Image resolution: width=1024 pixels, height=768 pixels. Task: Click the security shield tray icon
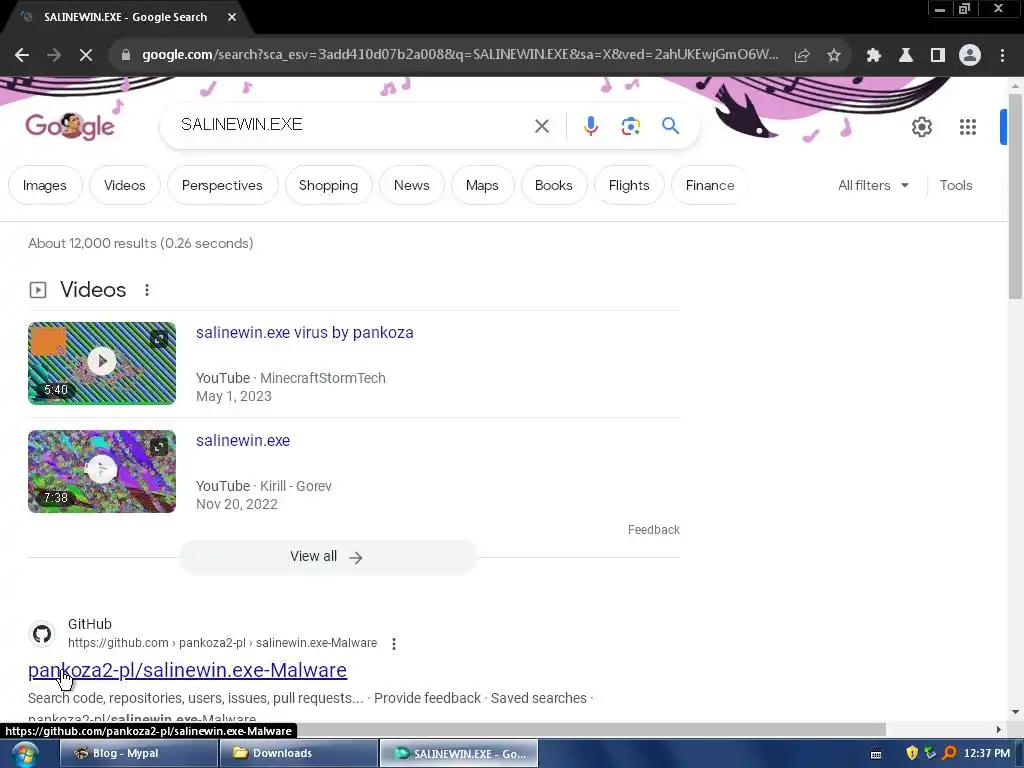[x=912, y=753]
